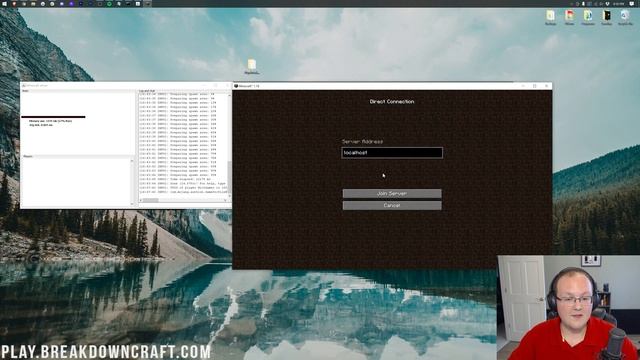Click the system tray clock
This screenshot has width=640, height=360.
coord(618,4)
